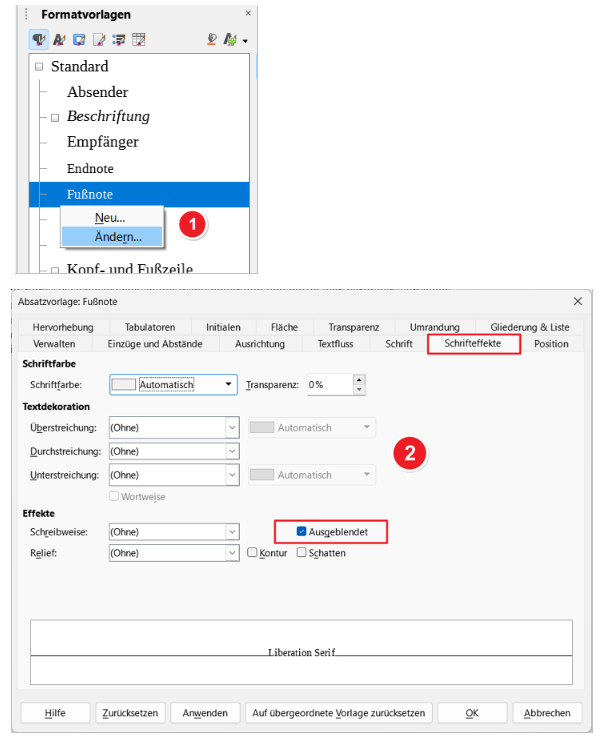Increase the Transparenz value with up arrow
The width and height of the screenshot is (600, 748).
tap(360, 379)
